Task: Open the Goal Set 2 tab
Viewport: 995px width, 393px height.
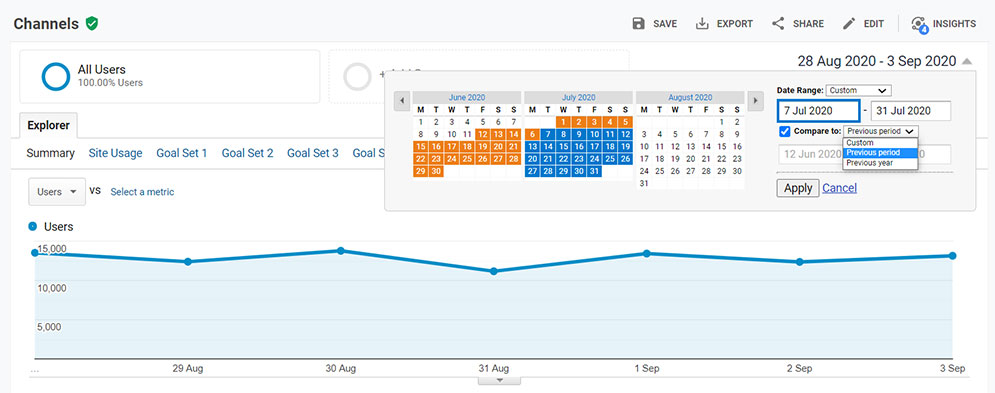Action: (247, 153)
